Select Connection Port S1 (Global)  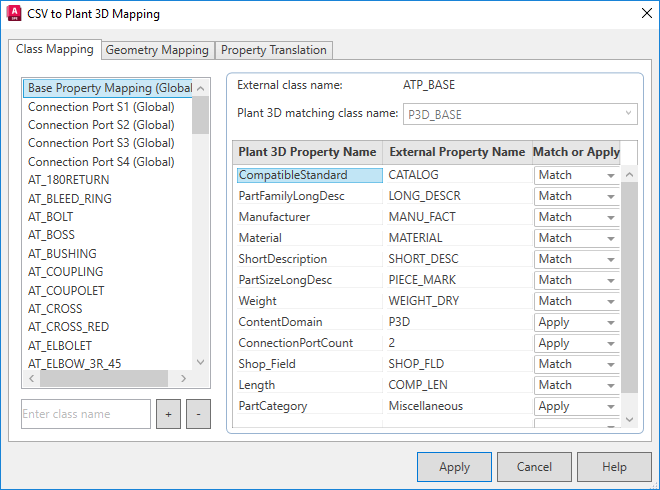(101, 107)
